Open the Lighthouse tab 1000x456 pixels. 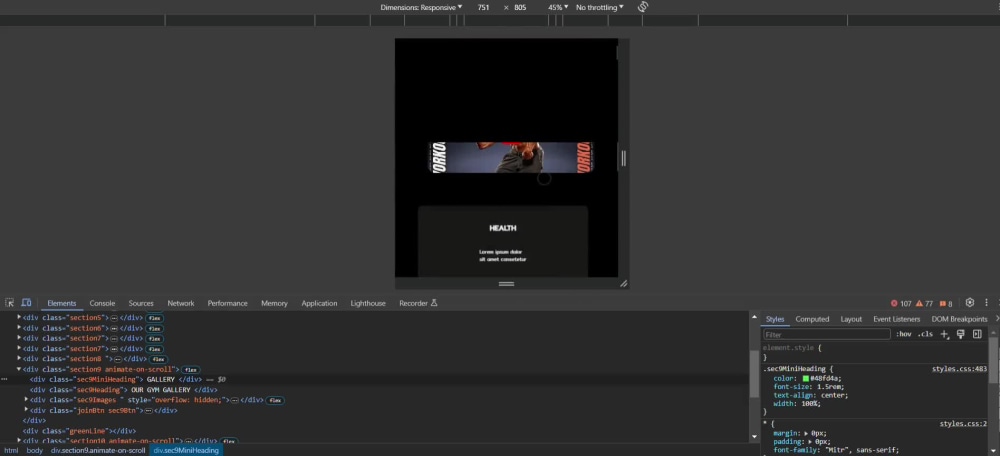click(368, 304)
